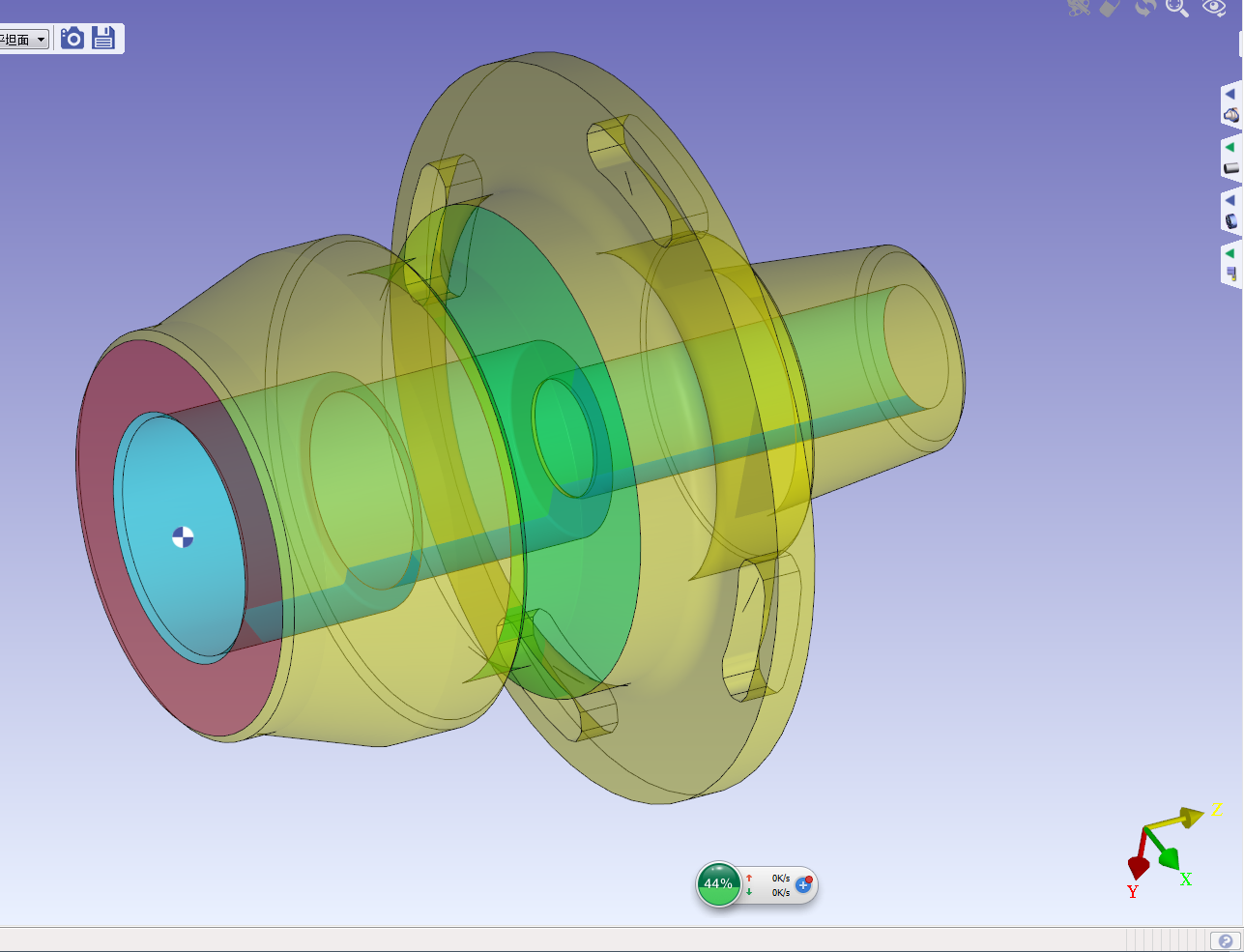Select the hand-held part icon in the side panel
The image size is (1244, 952).
1231,115
